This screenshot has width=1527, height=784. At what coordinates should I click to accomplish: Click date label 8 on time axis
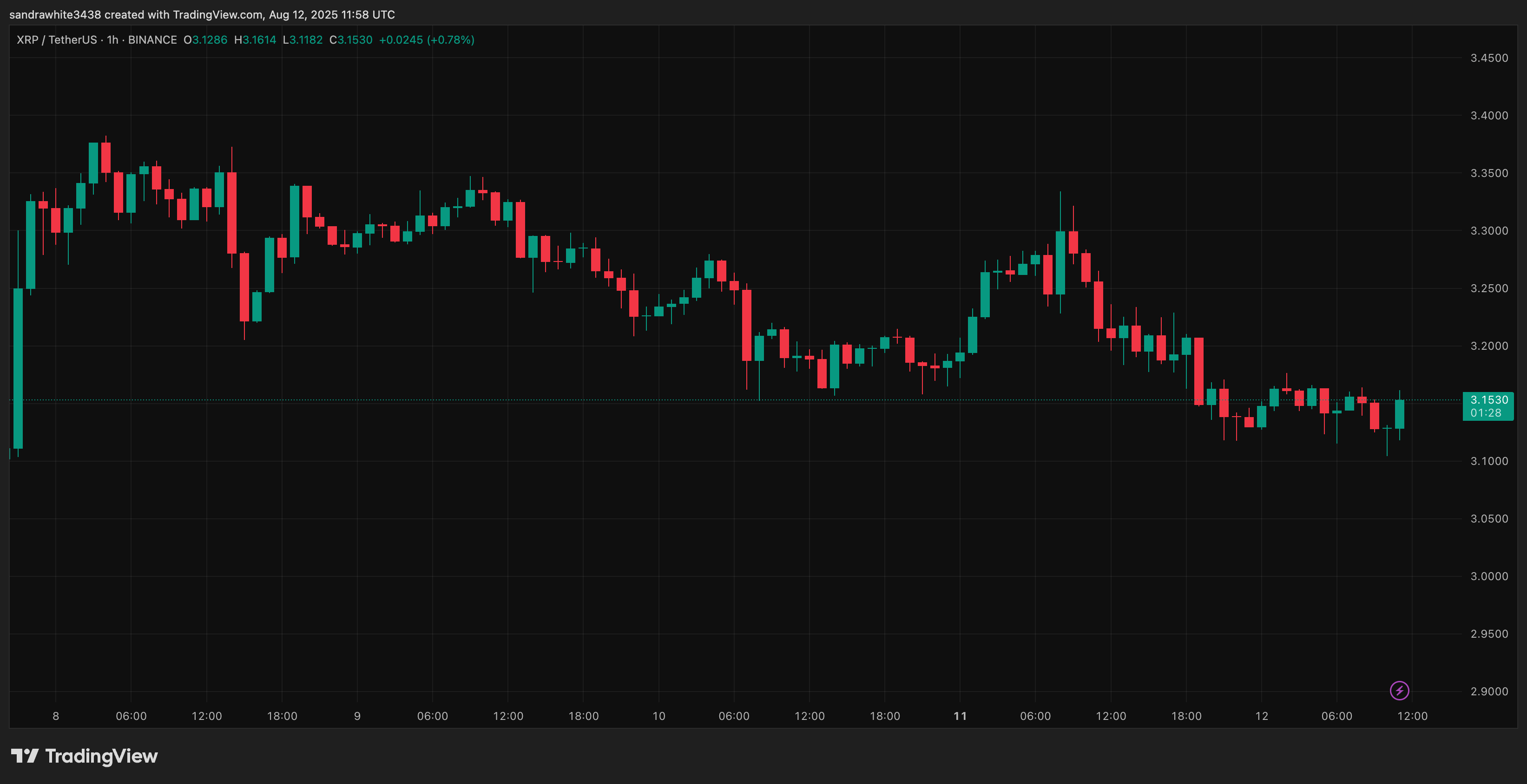(56, 716)
